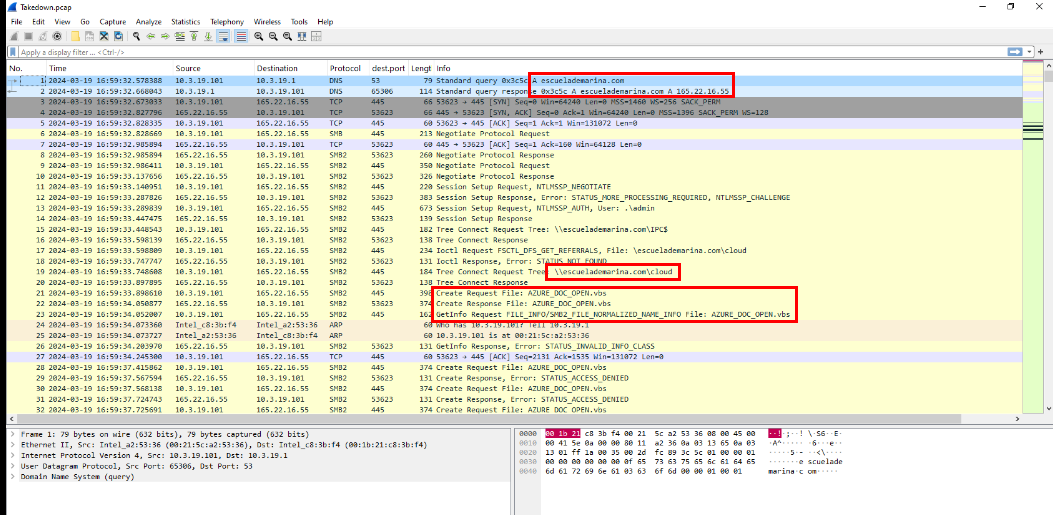Click the add filter button plus

(x=1043, y=52)
